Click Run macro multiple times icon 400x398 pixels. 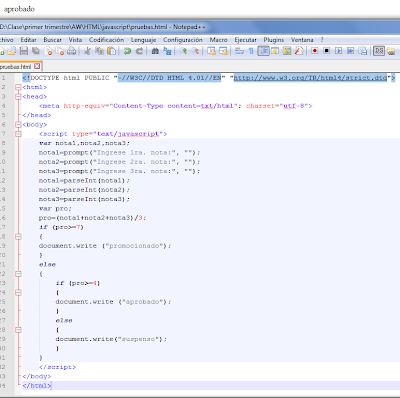coord(351,51)
